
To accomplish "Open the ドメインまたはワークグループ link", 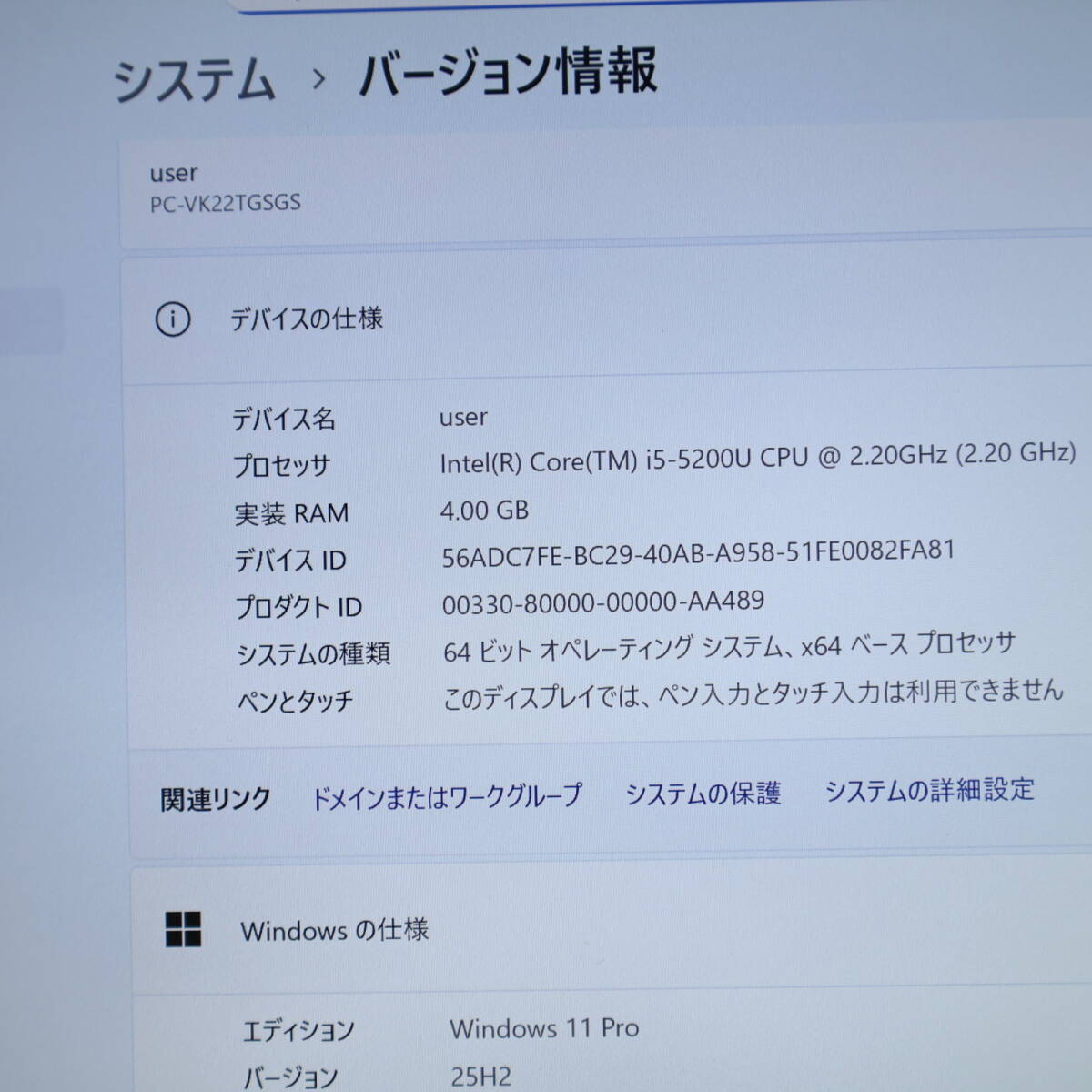I will tap(446, 796).
